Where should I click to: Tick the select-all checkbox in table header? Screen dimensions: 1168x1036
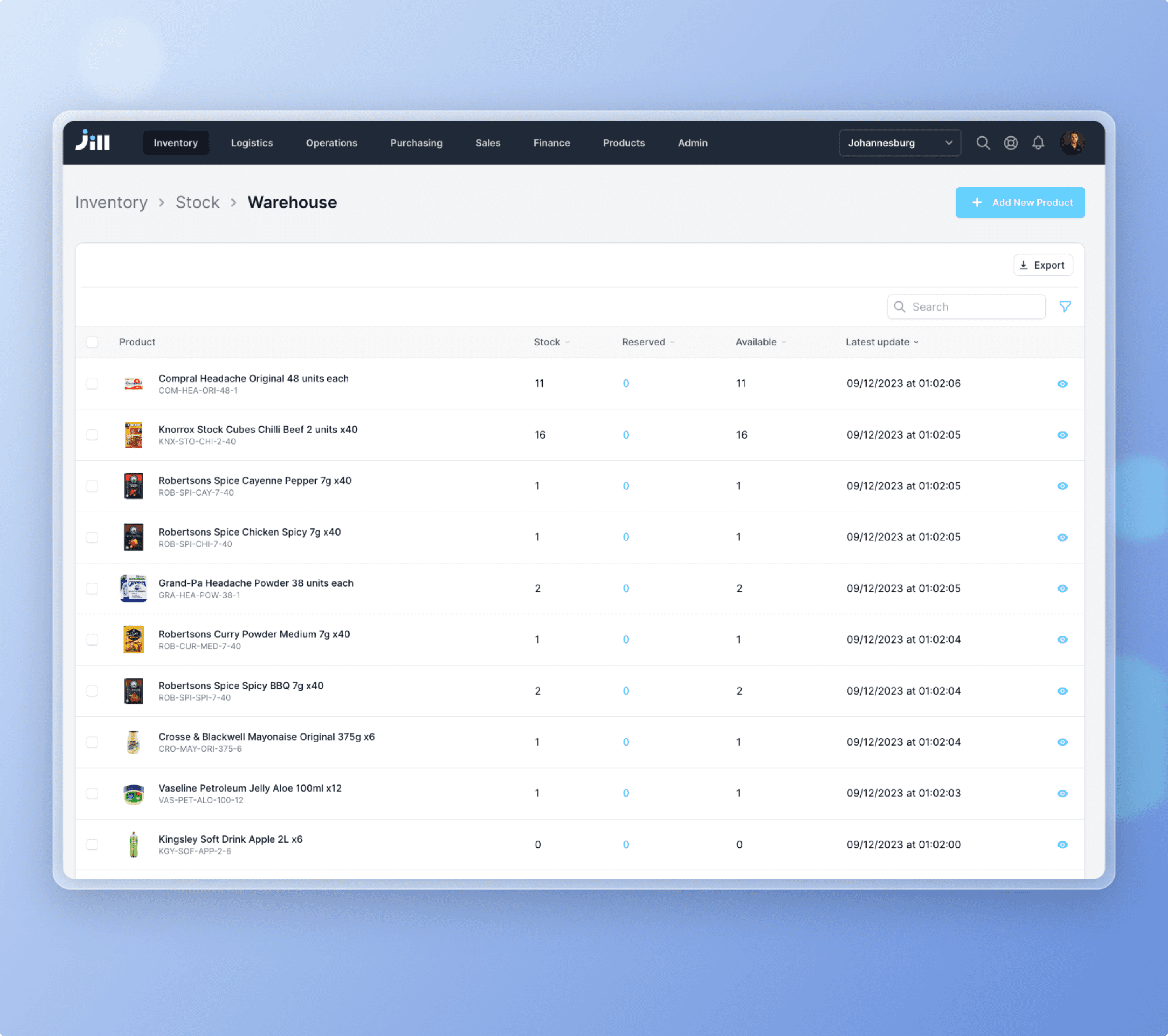92,342
